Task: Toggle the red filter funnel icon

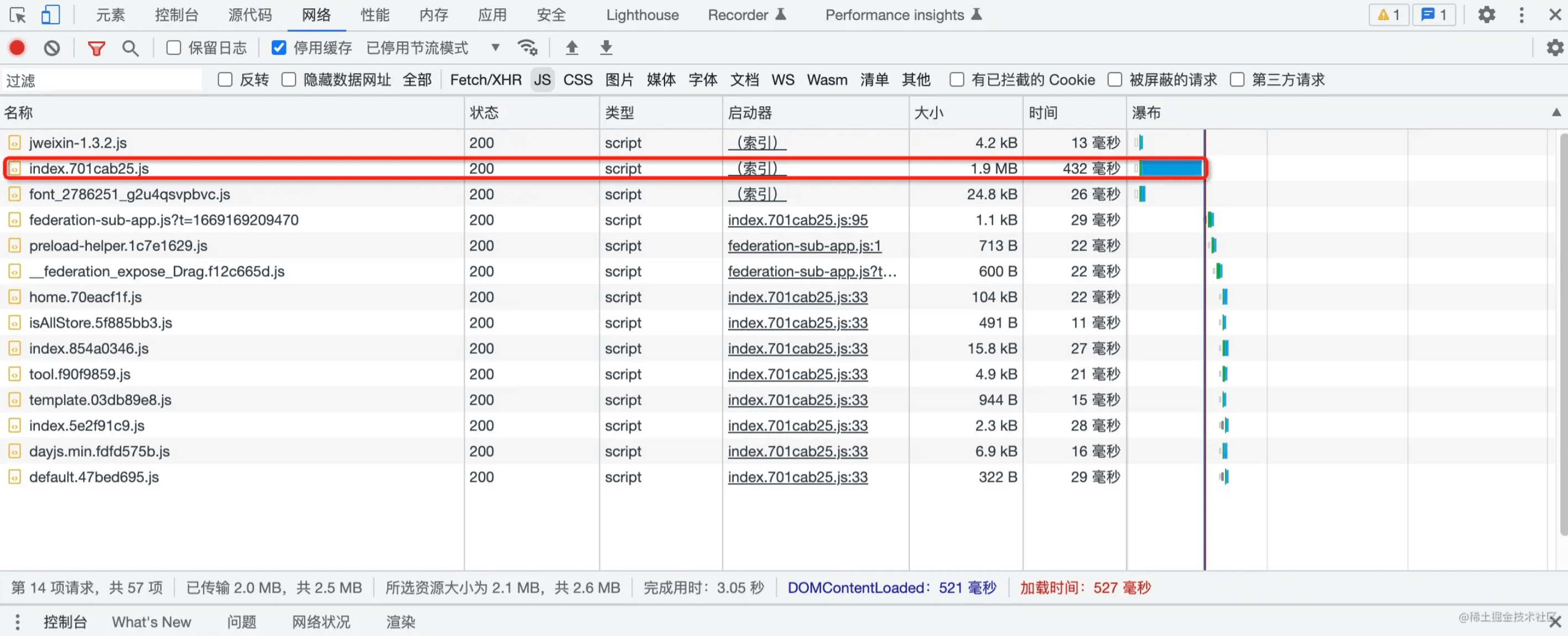Action: [x=96, y=48]
